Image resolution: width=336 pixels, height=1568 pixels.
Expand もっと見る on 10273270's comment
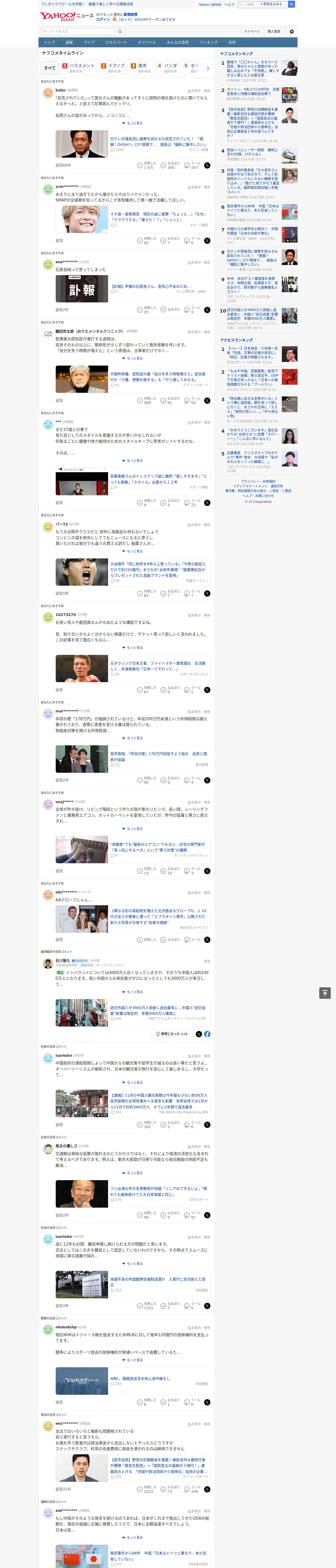pyautogui.click(x=132, y=648)
